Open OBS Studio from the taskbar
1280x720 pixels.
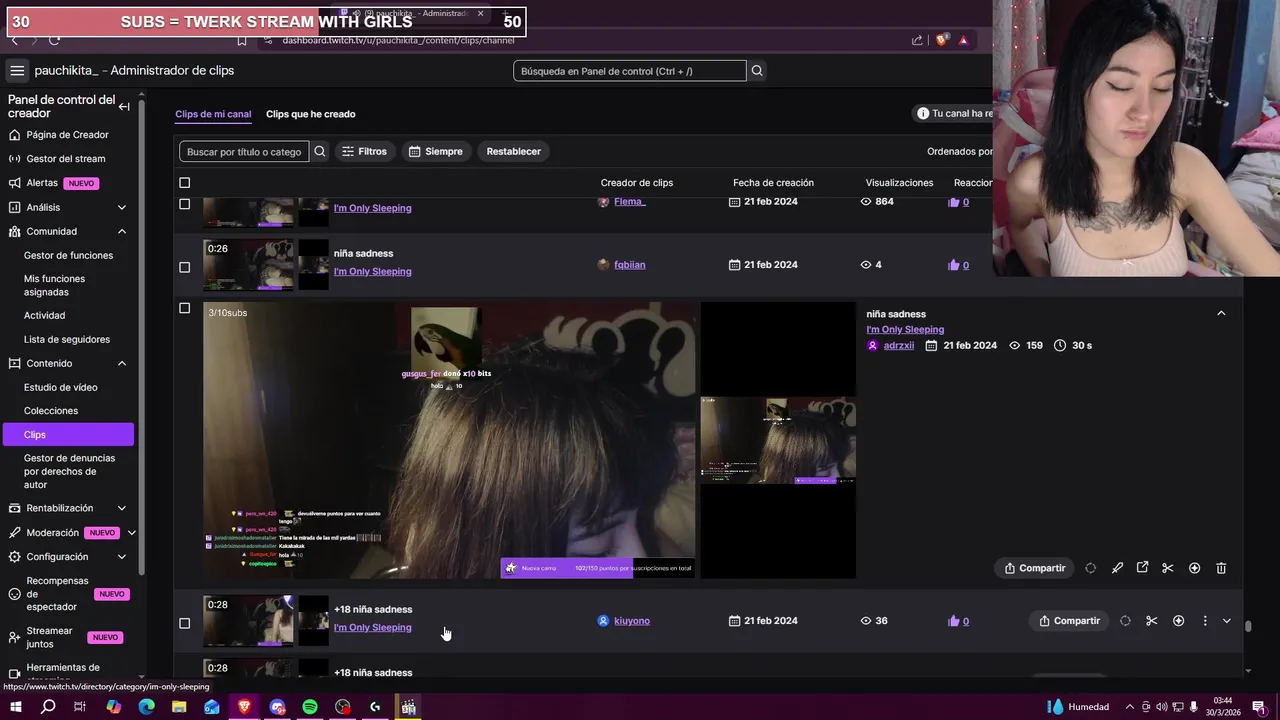pos(343,707)
